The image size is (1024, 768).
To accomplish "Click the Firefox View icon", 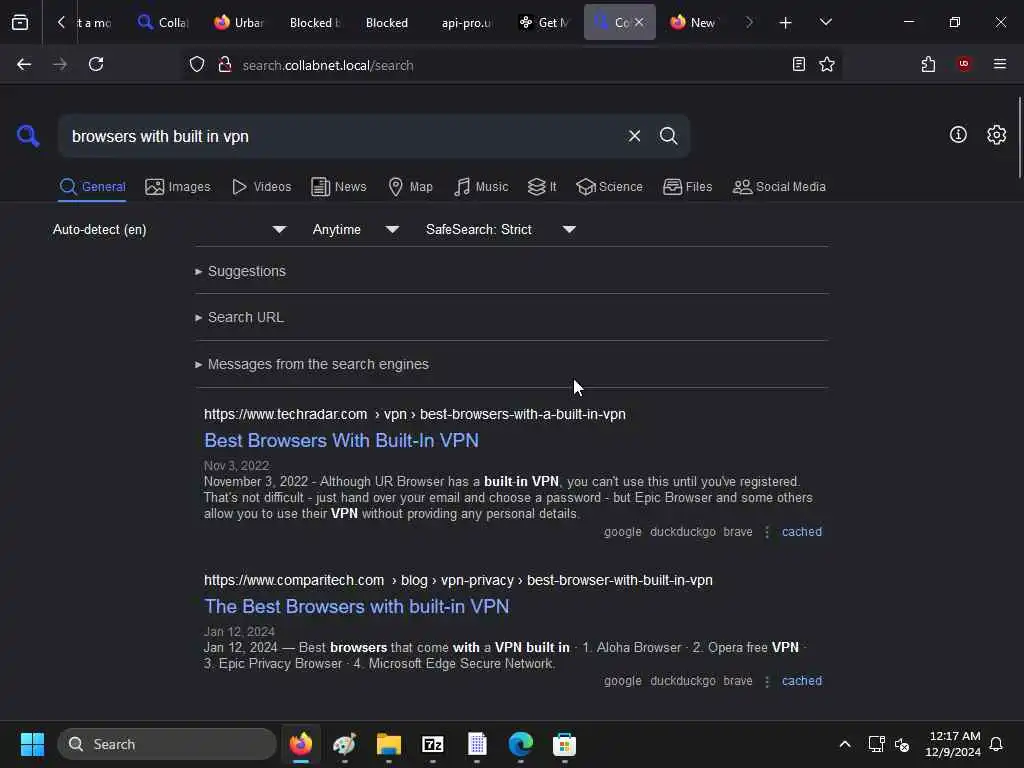I will click(20, 22).
